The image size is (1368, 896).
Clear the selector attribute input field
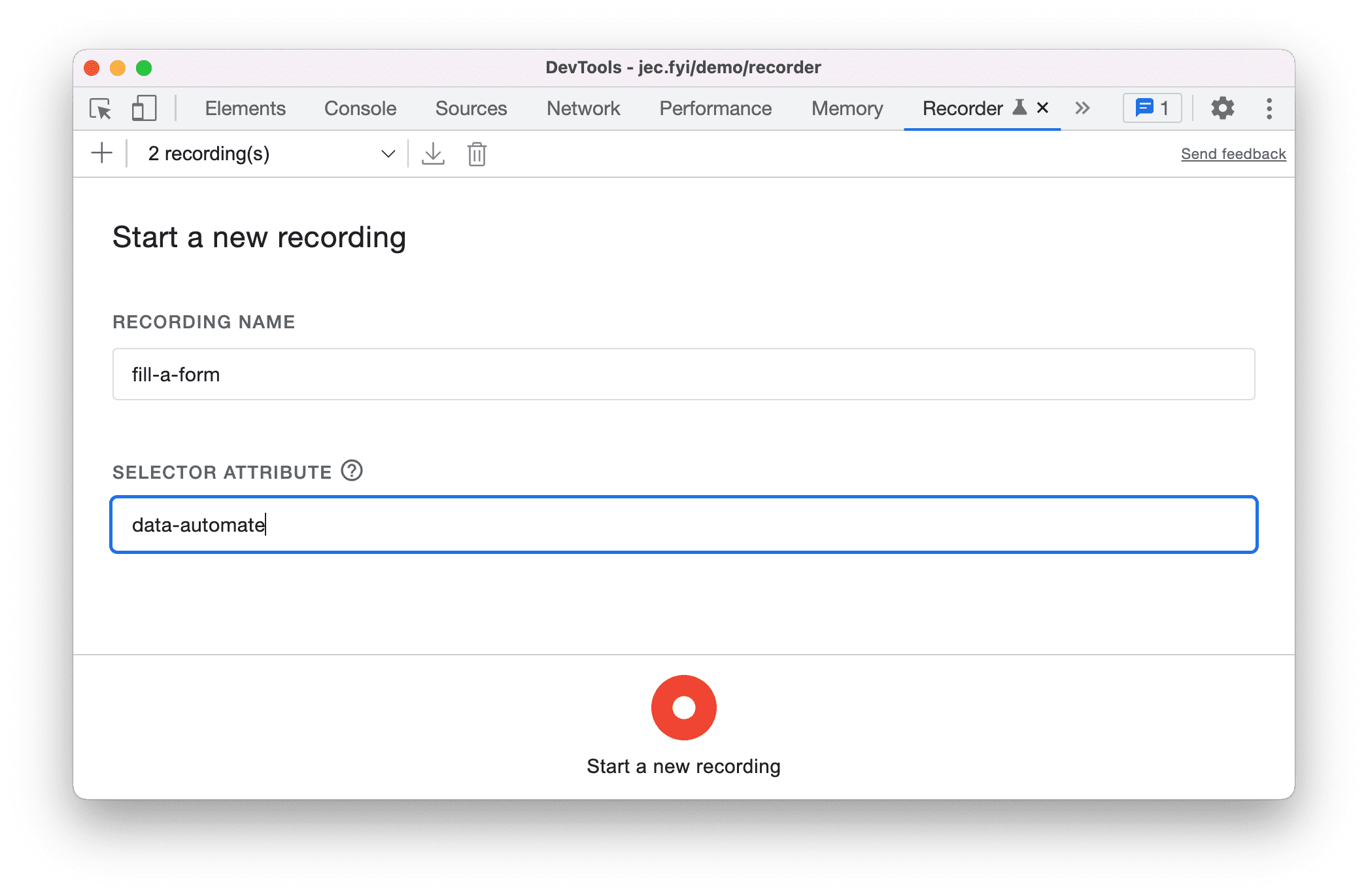point(685,524)
